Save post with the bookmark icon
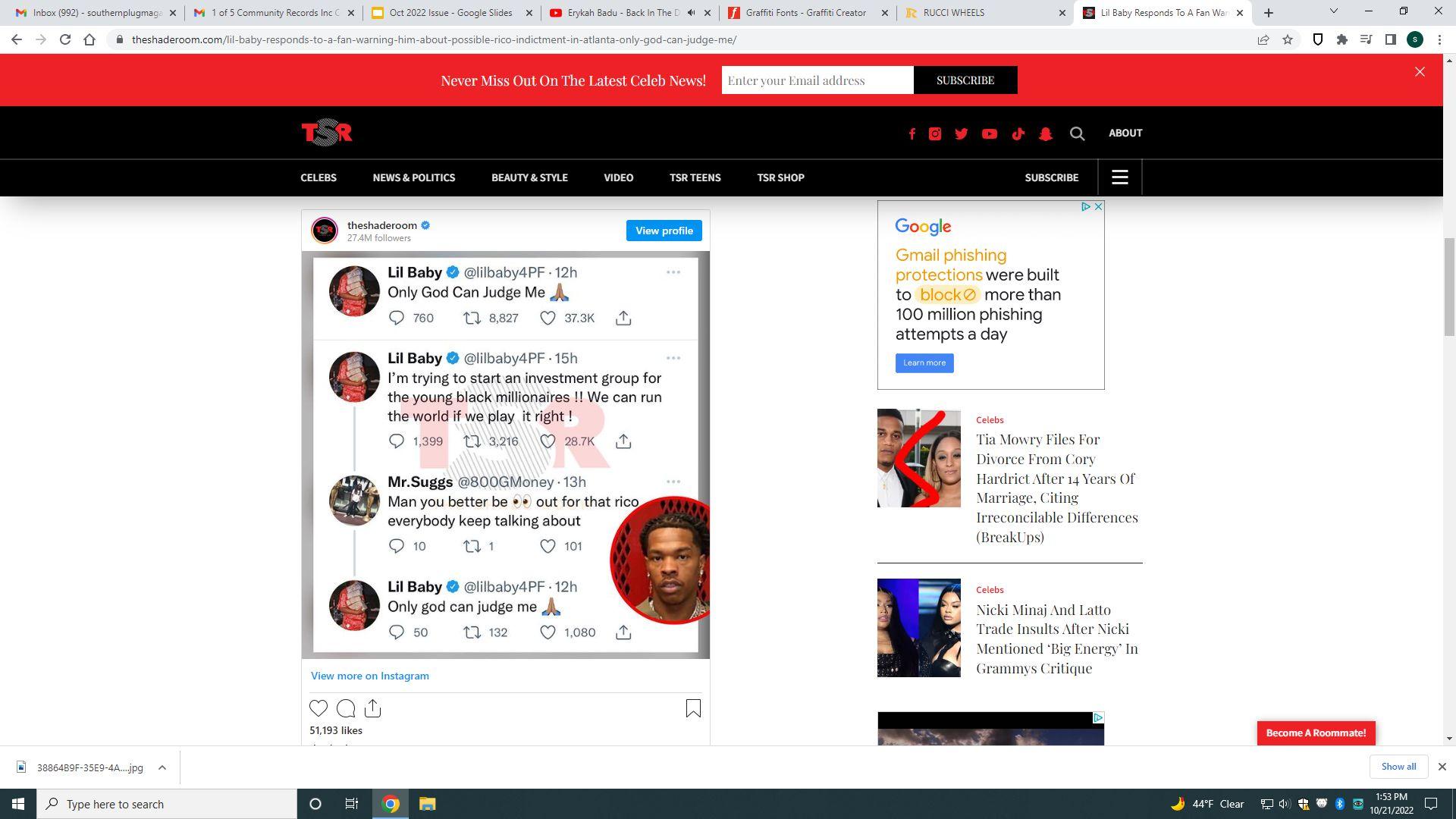Image resolution: width=1456 pixels, height=819 pixels. (692, 708)
